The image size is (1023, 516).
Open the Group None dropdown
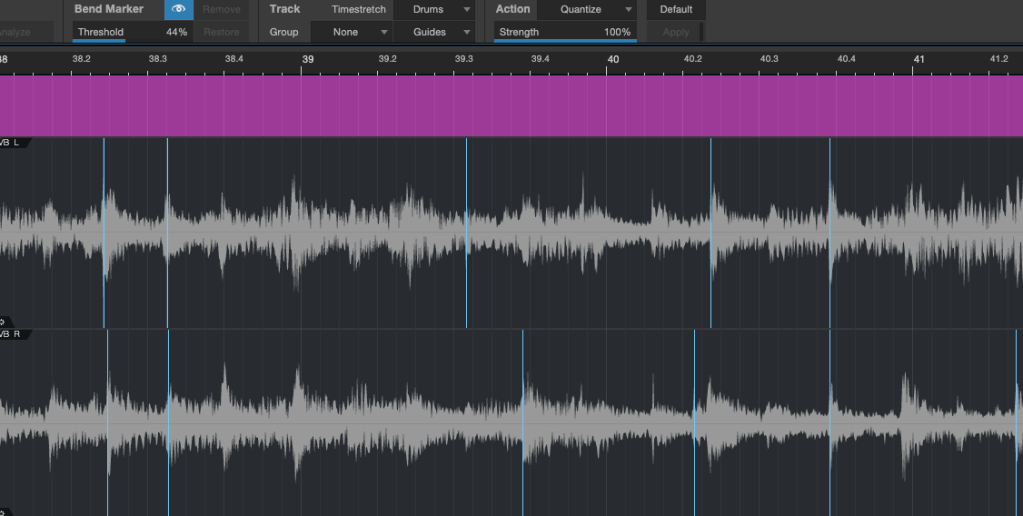click(x=360, y=32)
